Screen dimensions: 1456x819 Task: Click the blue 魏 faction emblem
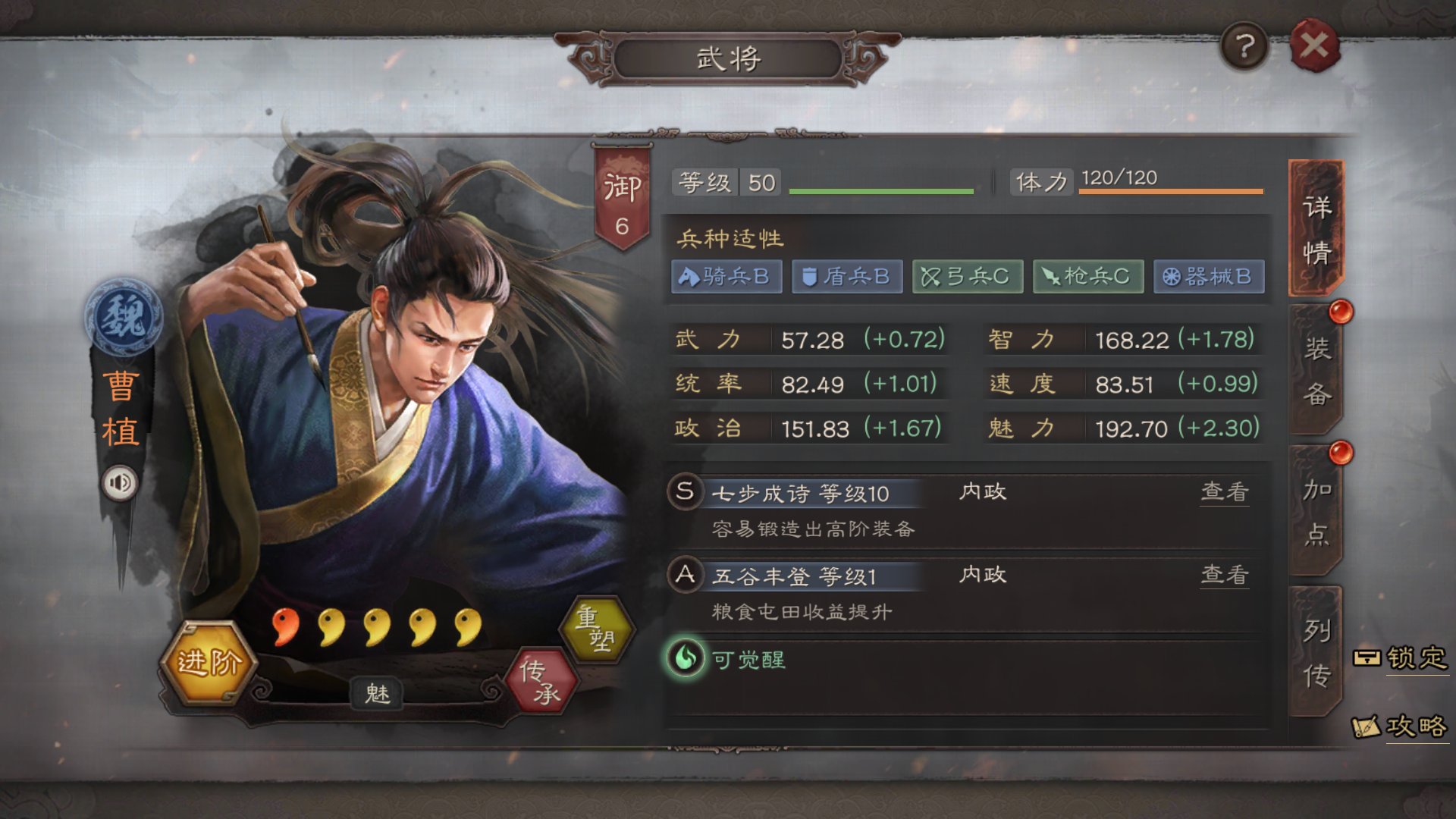click(x=123, y=317)
